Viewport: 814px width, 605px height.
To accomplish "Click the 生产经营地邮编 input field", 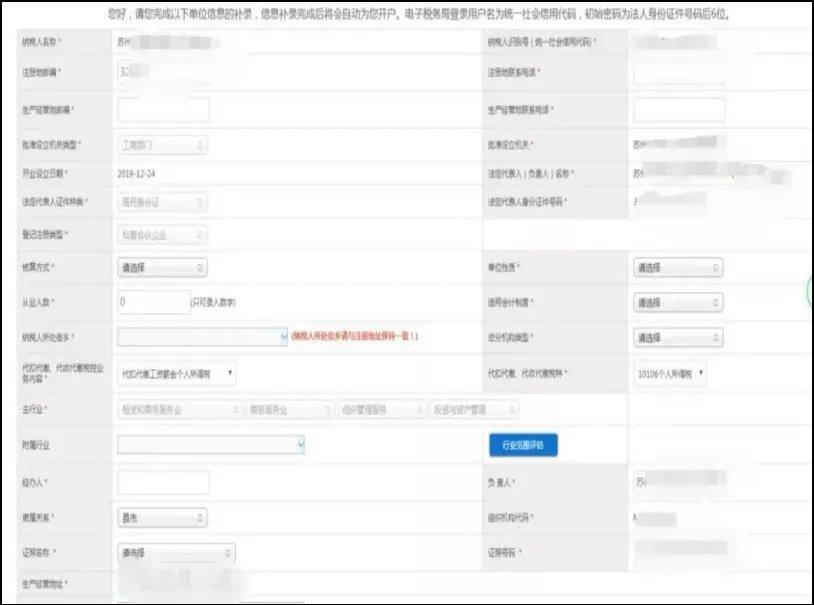I will 164,110.
